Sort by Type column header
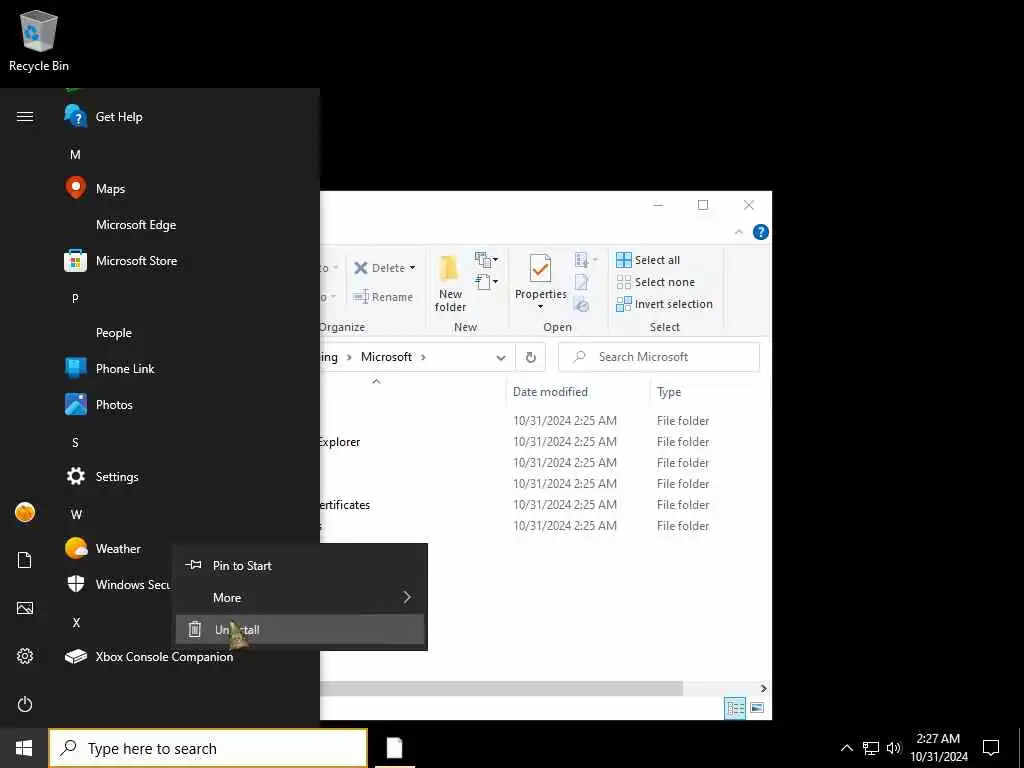Viewport: 1024px width, 768px height. [669, 392]
